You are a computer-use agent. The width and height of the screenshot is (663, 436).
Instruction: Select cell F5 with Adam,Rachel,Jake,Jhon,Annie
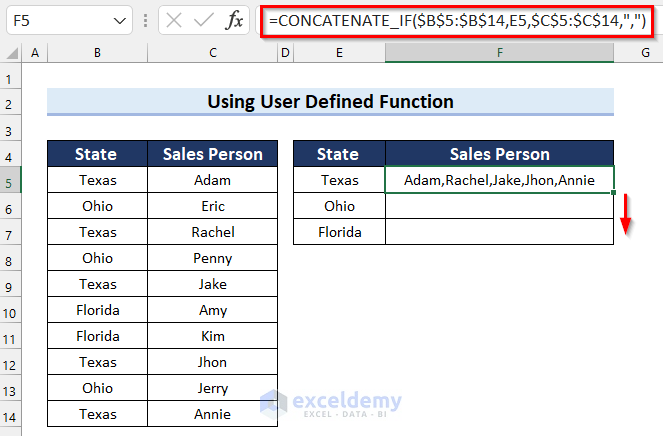(499, 180)
